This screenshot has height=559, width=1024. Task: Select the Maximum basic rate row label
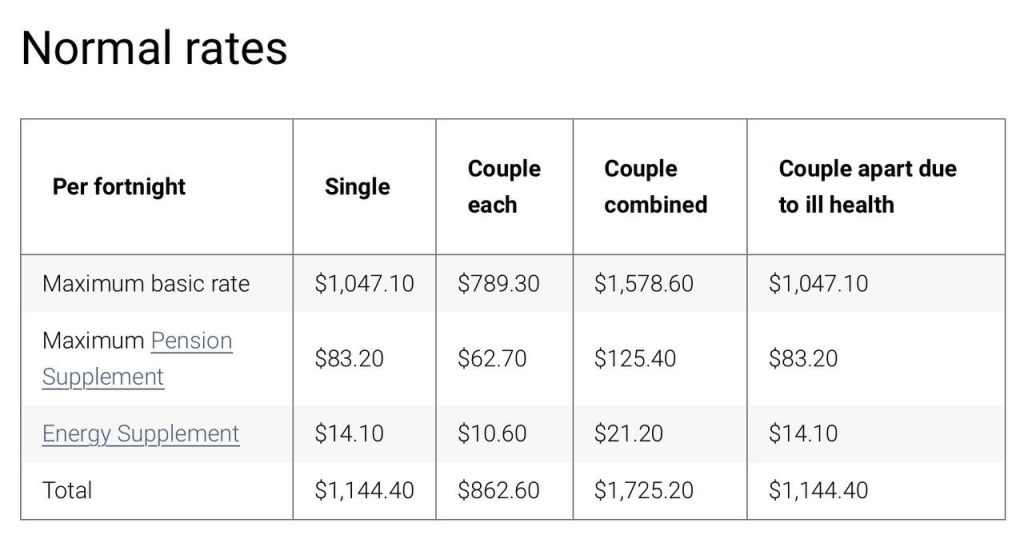tap(146, 284)
